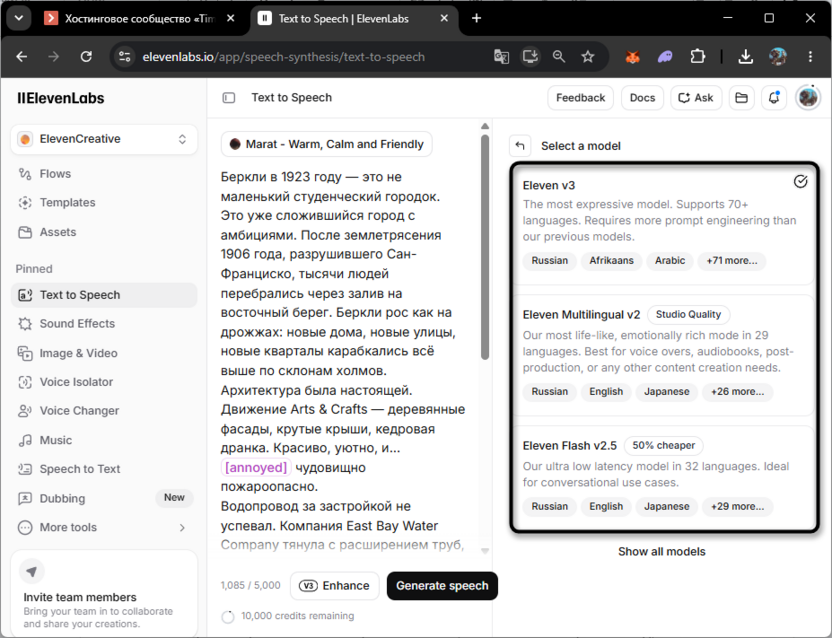Open Music tool
This screenshot has width=832, height=638.
[104, 440]
